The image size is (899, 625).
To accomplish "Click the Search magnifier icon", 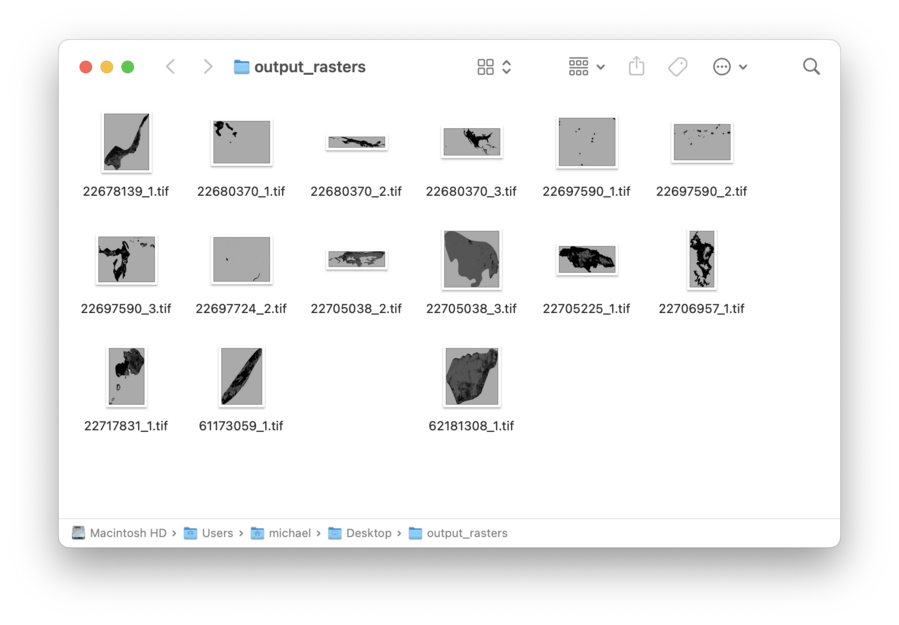I will point(811,66).
